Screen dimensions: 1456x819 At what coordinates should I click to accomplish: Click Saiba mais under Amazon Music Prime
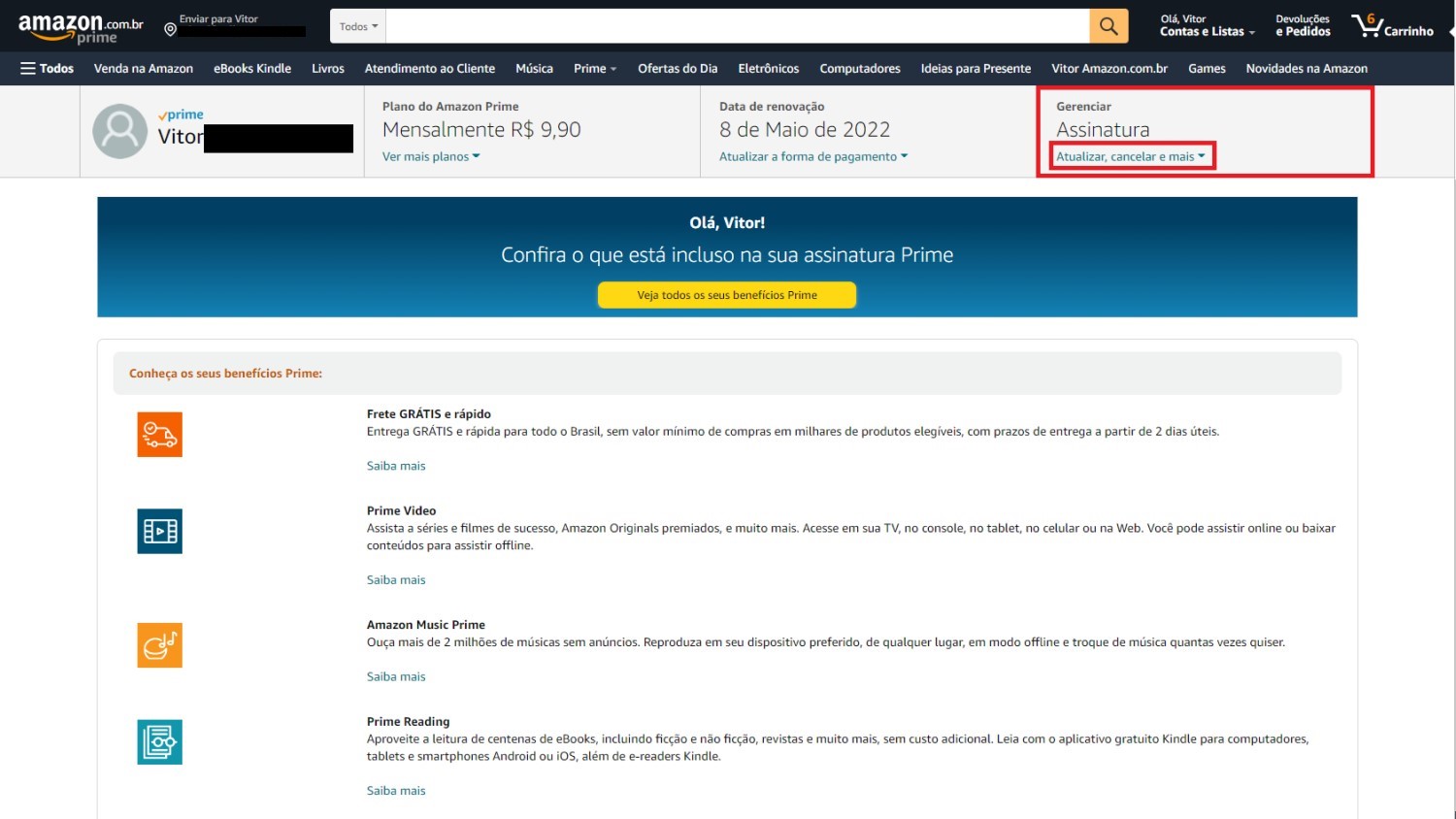396,677
